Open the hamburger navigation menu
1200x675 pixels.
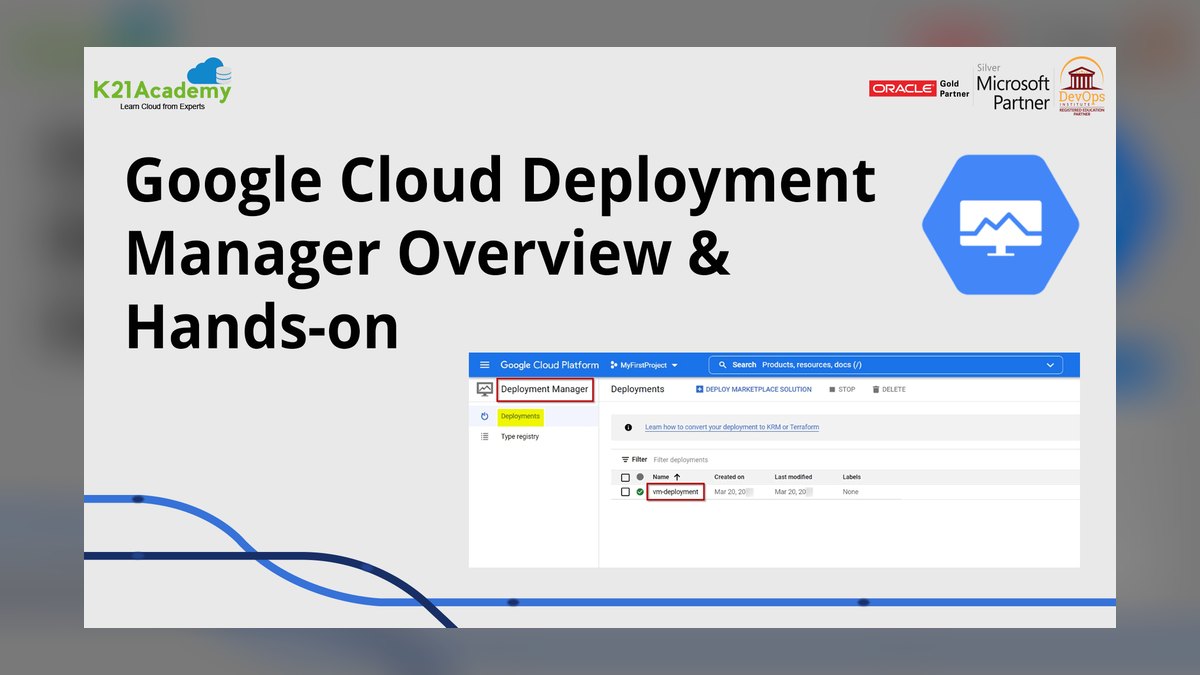(x=485, y=365)
